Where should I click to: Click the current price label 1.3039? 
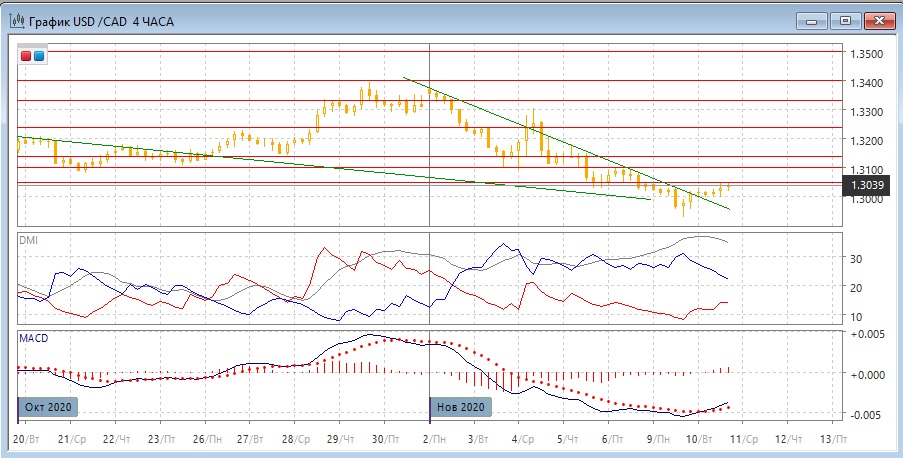[866, 185]
